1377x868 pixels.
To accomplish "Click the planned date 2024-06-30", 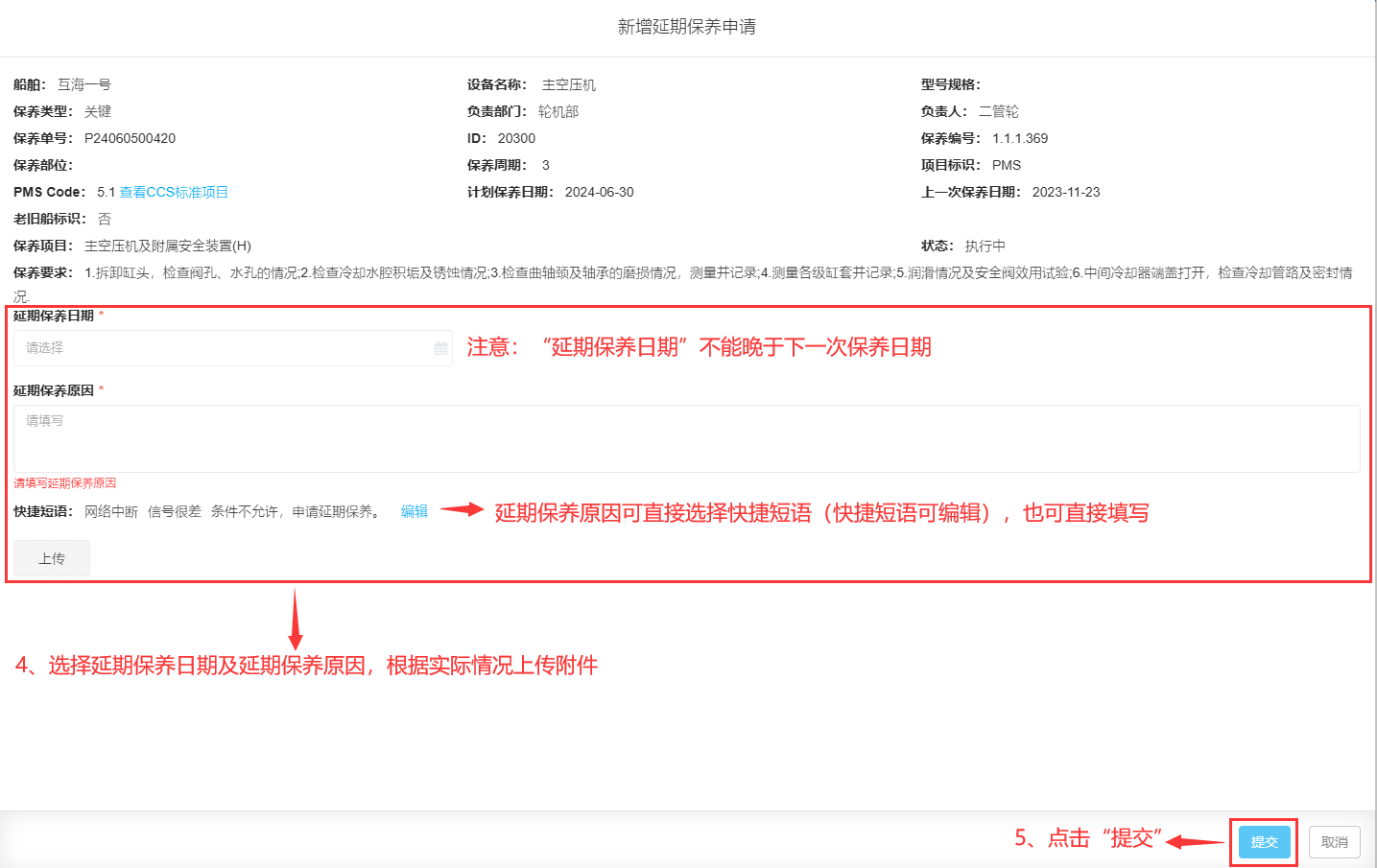I will click(x=600, y=192).
